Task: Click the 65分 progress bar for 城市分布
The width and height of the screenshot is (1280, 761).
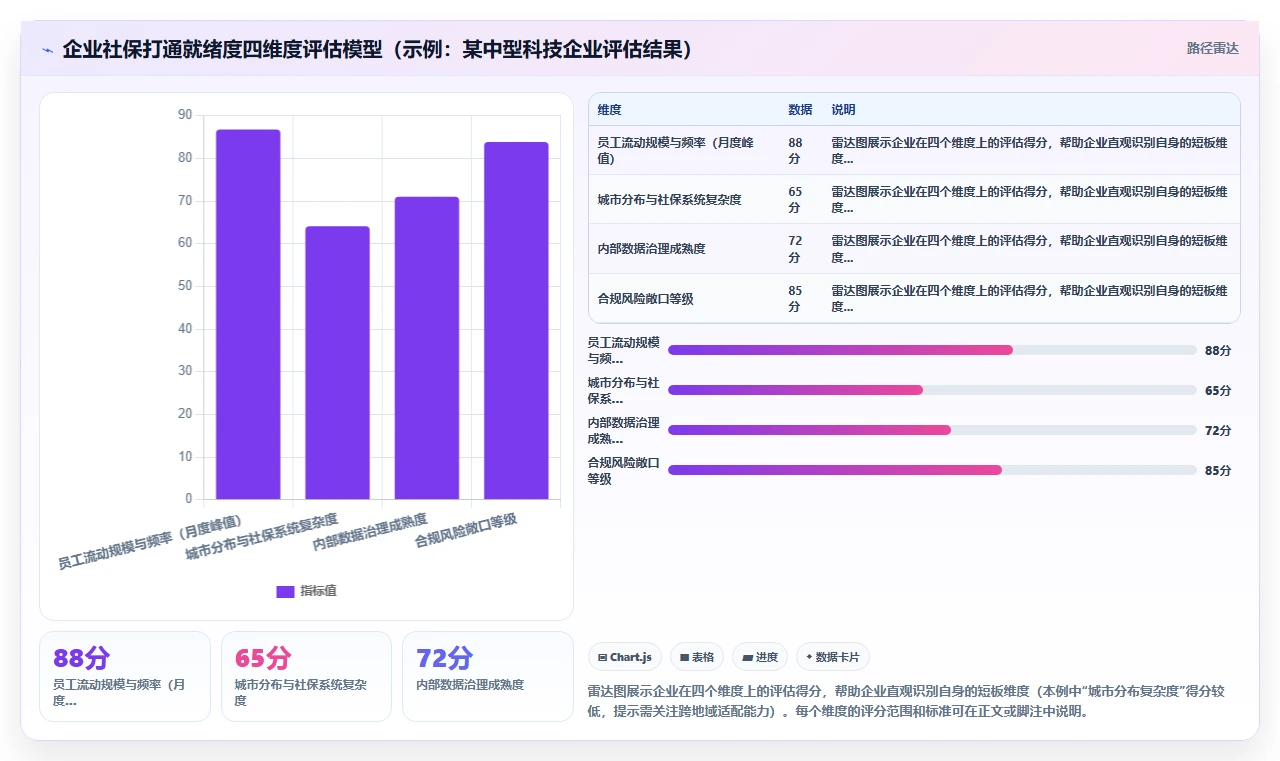Action: (932, 390)
